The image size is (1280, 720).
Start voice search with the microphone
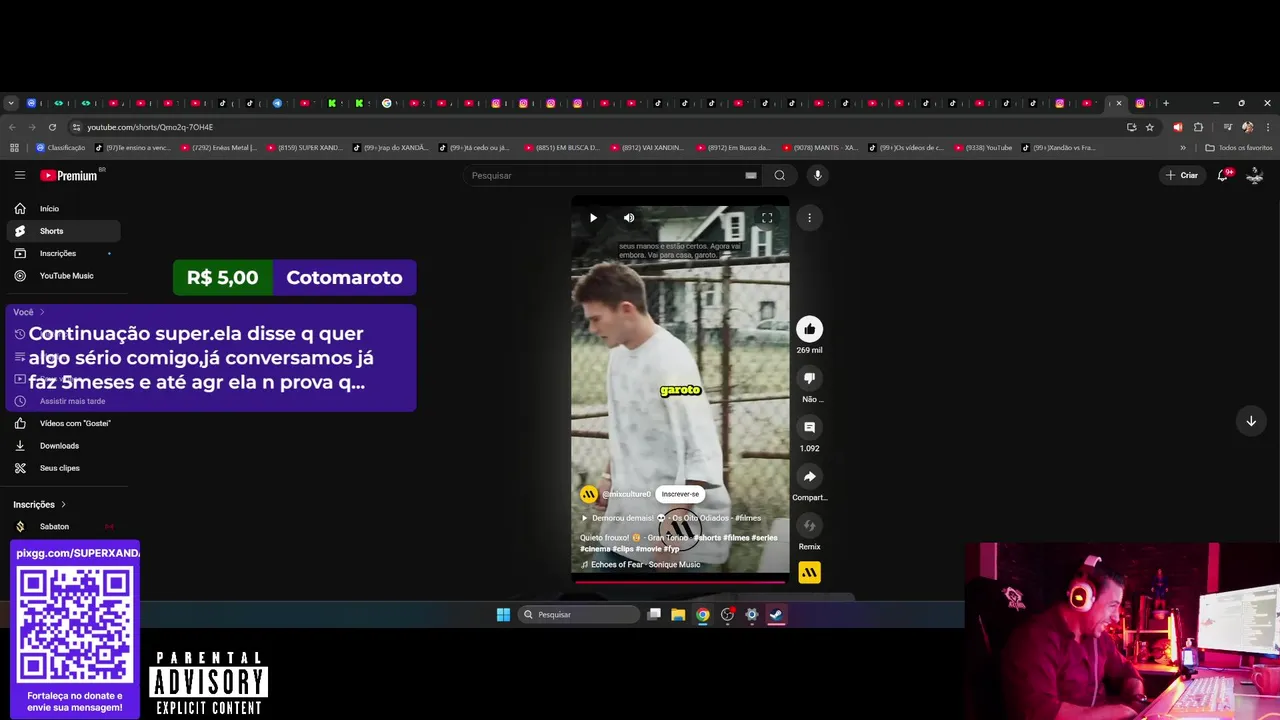(x=817, y=175)
